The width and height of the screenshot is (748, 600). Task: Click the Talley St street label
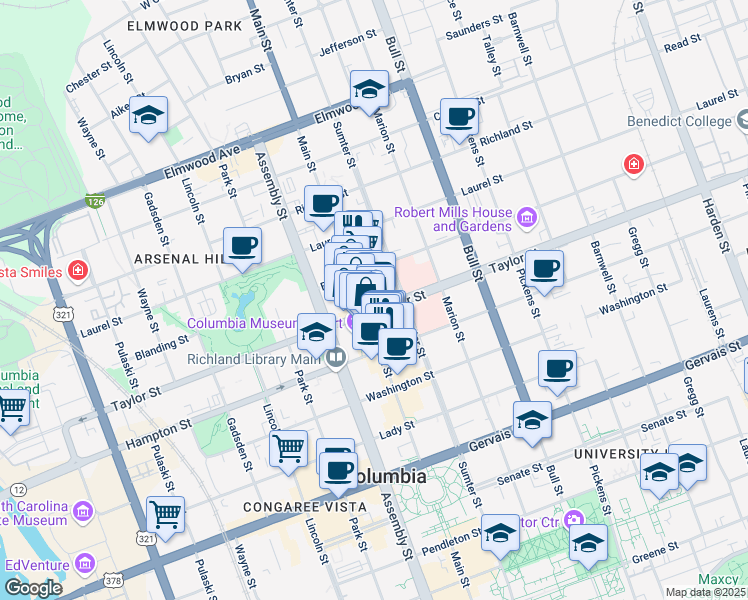pos(492,55)
